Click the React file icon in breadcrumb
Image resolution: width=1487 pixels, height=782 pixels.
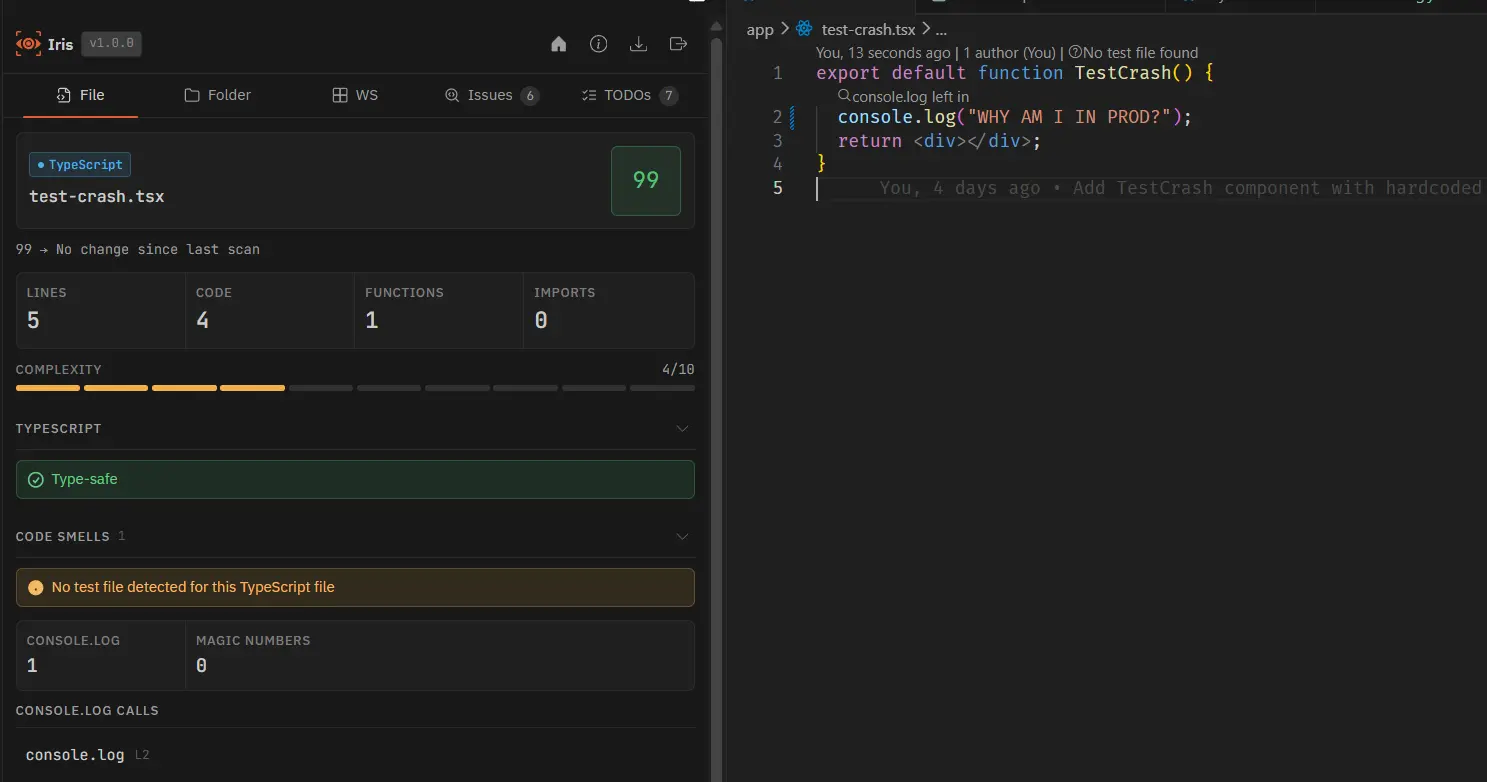pos(805,30)
